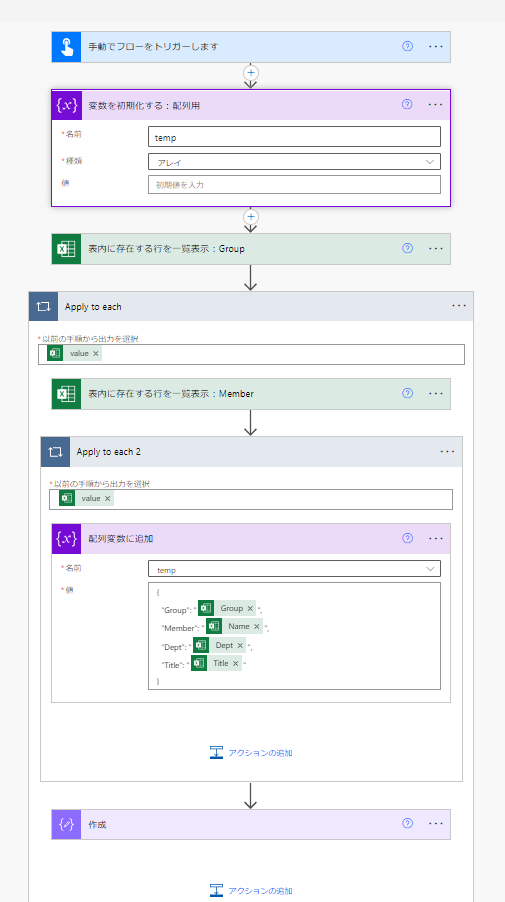Open ellipsis menu on append-to-array step
This screenshot has width=505, height=902.
pyautogui.click(x=436, y=538)
